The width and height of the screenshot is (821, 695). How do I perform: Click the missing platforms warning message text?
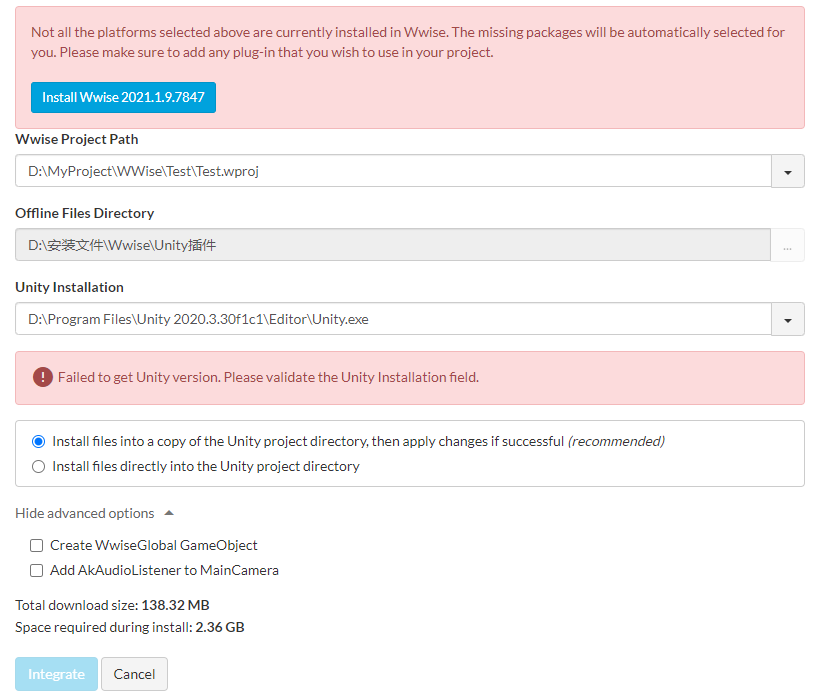(408, 42)
